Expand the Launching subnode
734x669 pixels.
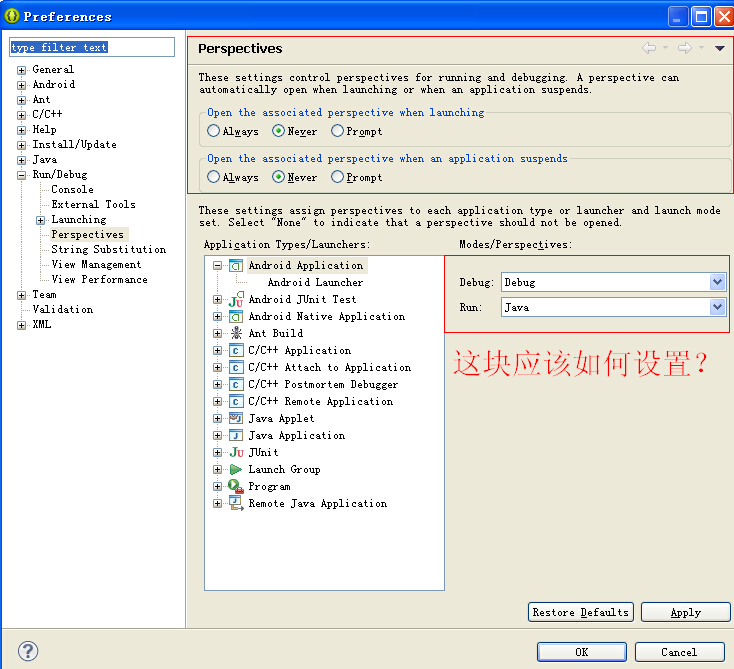tap(41, 220)
